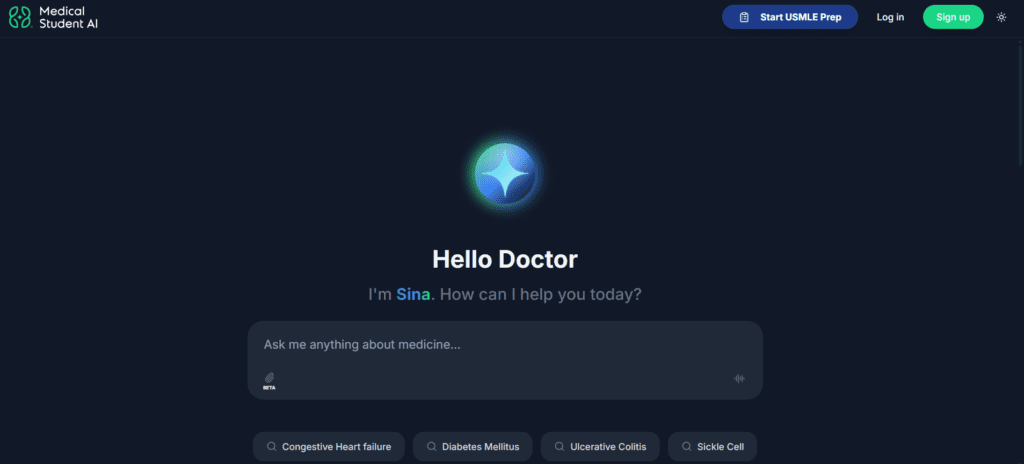The height and width of the screenshot is (464, 1024).
Task: Click the highlighted name Sina
Action: 413,295
